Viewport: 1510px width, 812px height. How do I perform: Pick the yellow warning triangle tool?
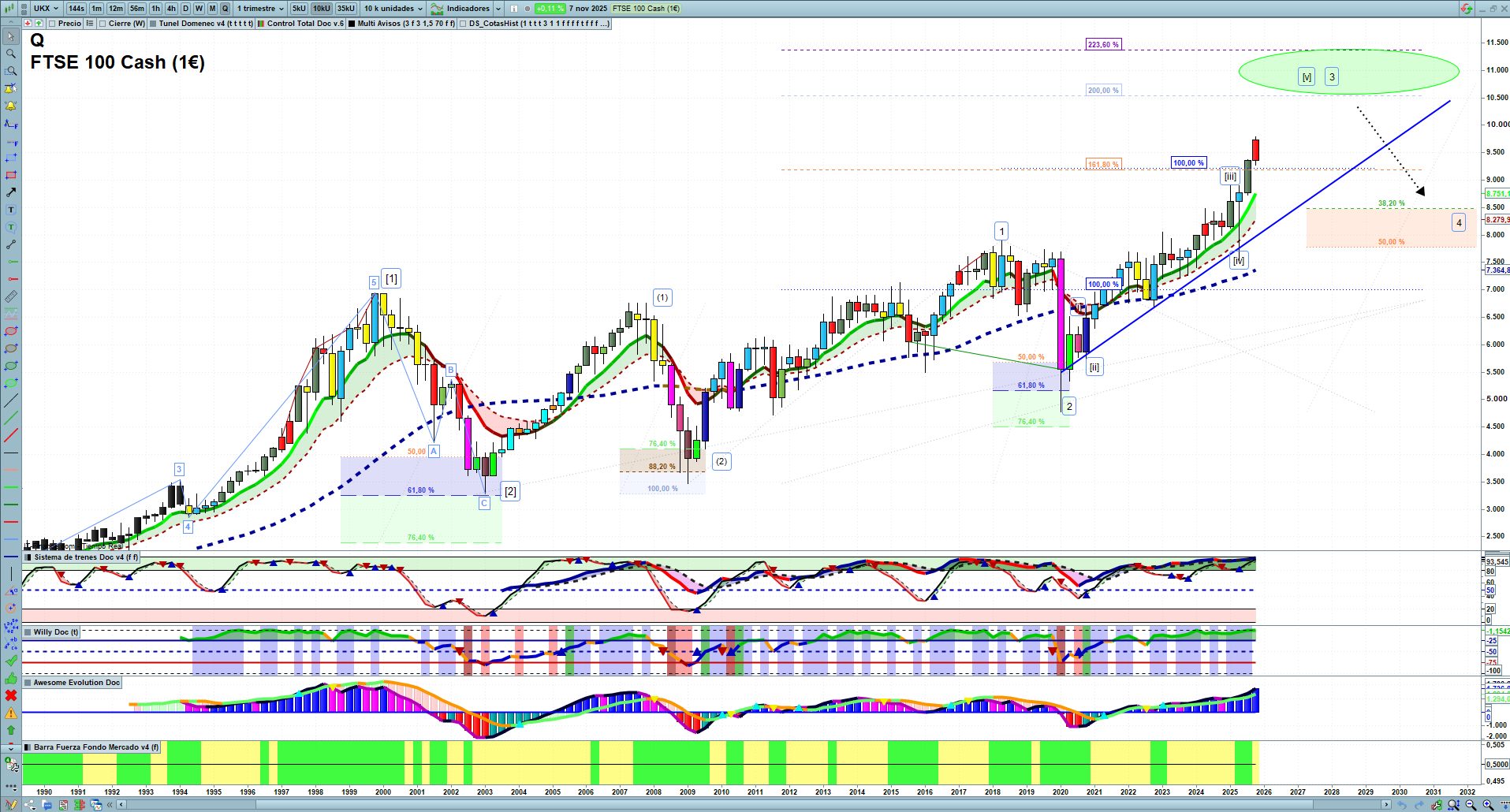(11, 713)
